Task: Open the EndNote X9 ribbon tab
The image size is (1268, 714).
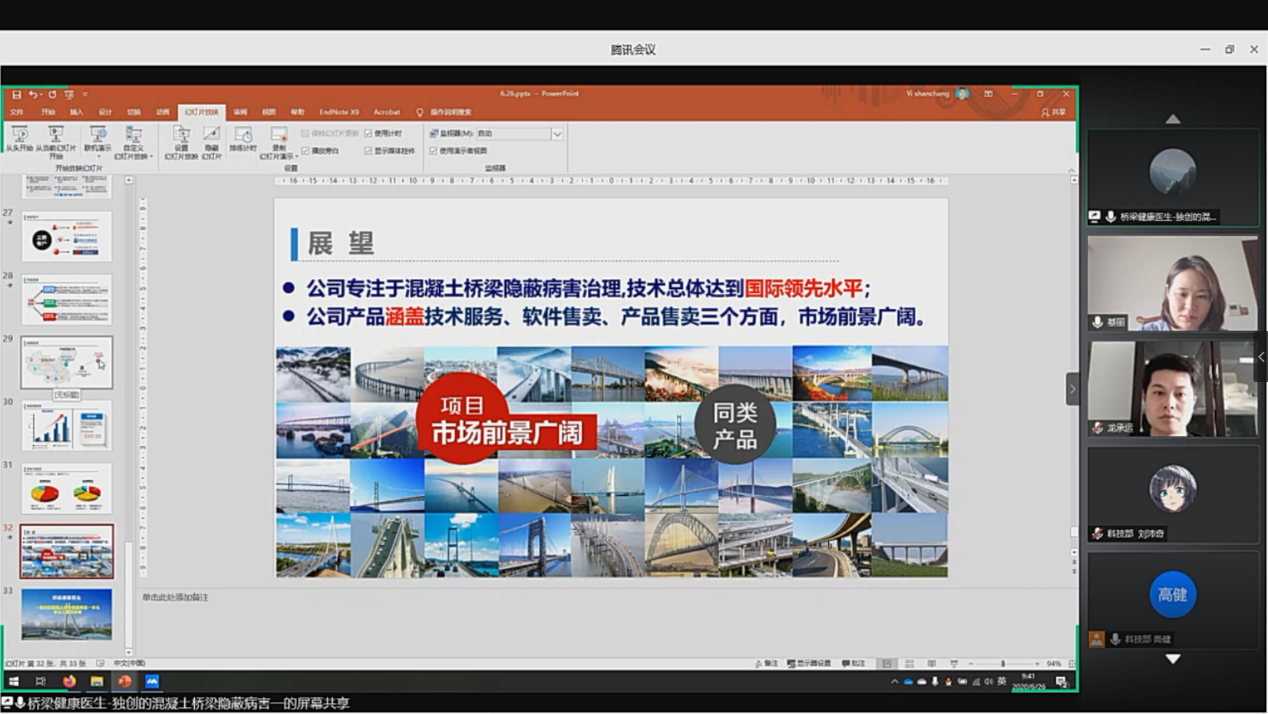Action: [x=339, y=112]
